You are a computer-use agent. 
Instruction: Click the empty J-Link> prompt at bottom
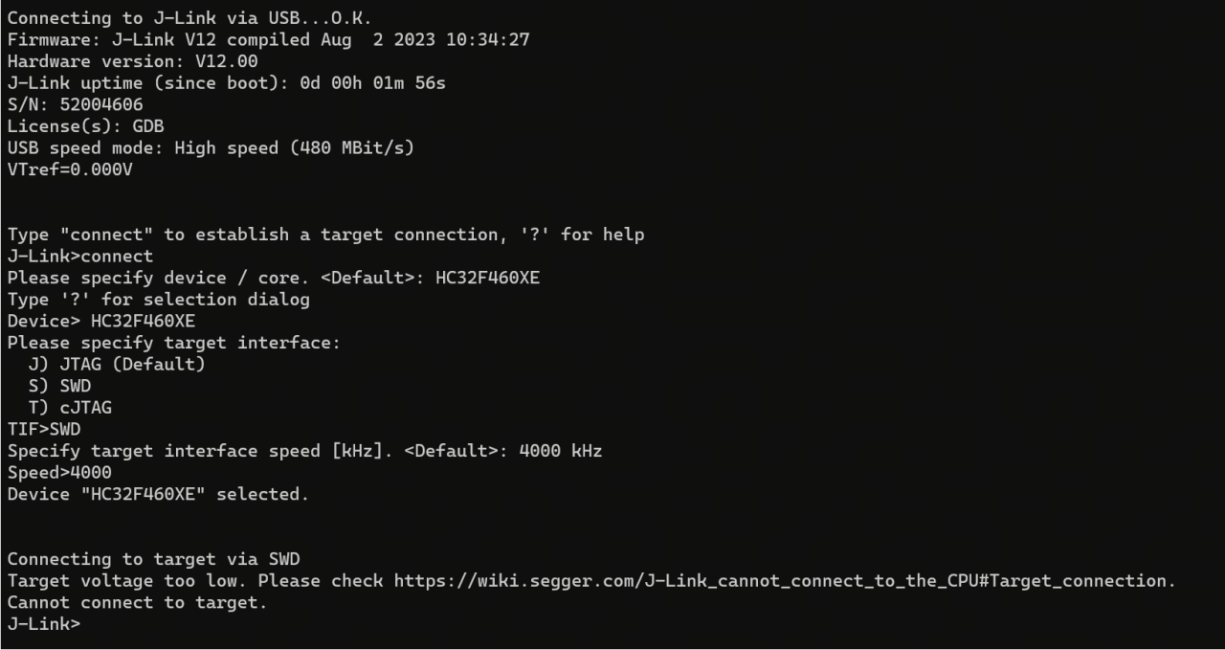[x=43, y=624]
